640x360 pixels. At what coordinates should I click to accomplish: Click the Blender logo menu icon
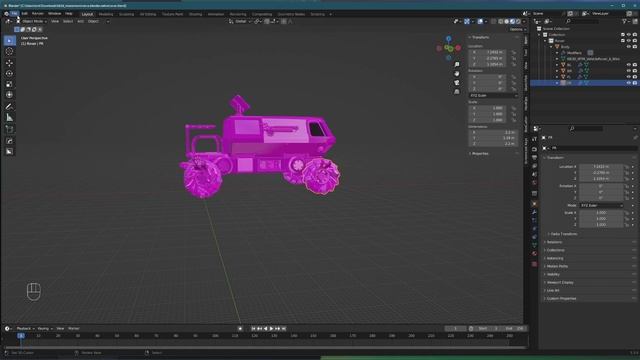[6, 13]
